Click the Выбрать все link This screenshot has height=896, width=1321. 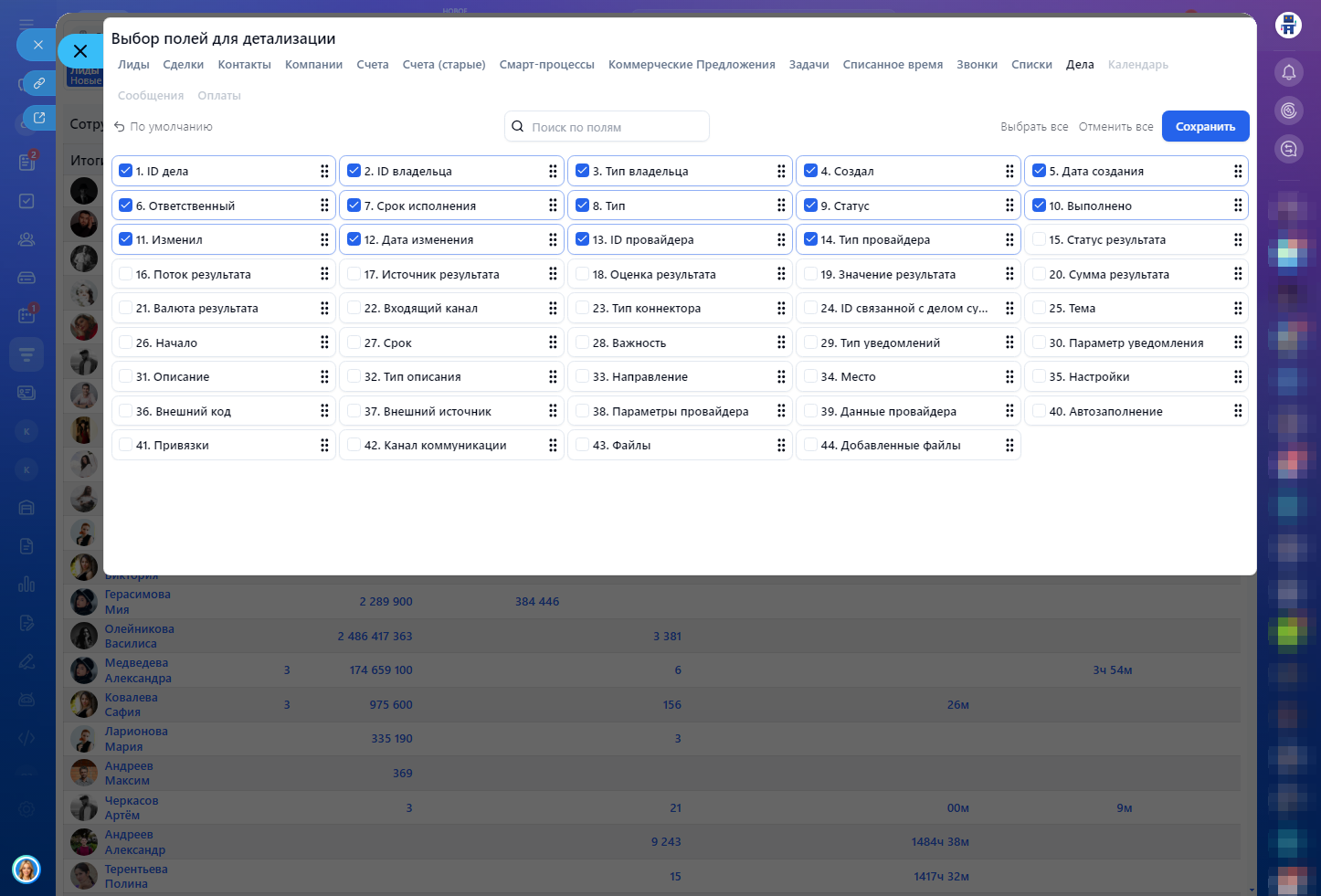tap(1033, 127)
